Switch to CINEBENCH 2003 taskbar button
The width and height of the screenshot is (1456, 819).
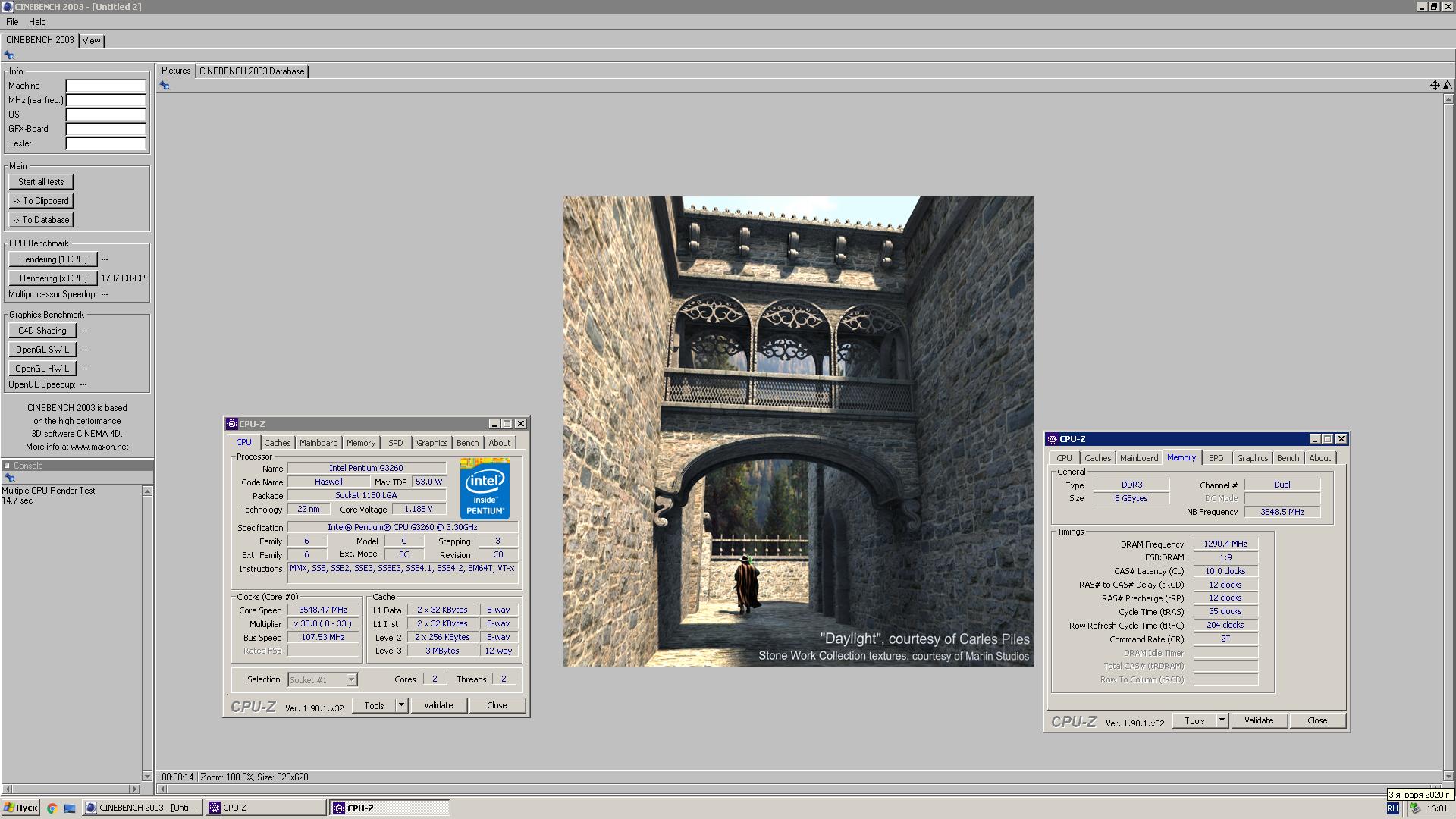point(143,808)
